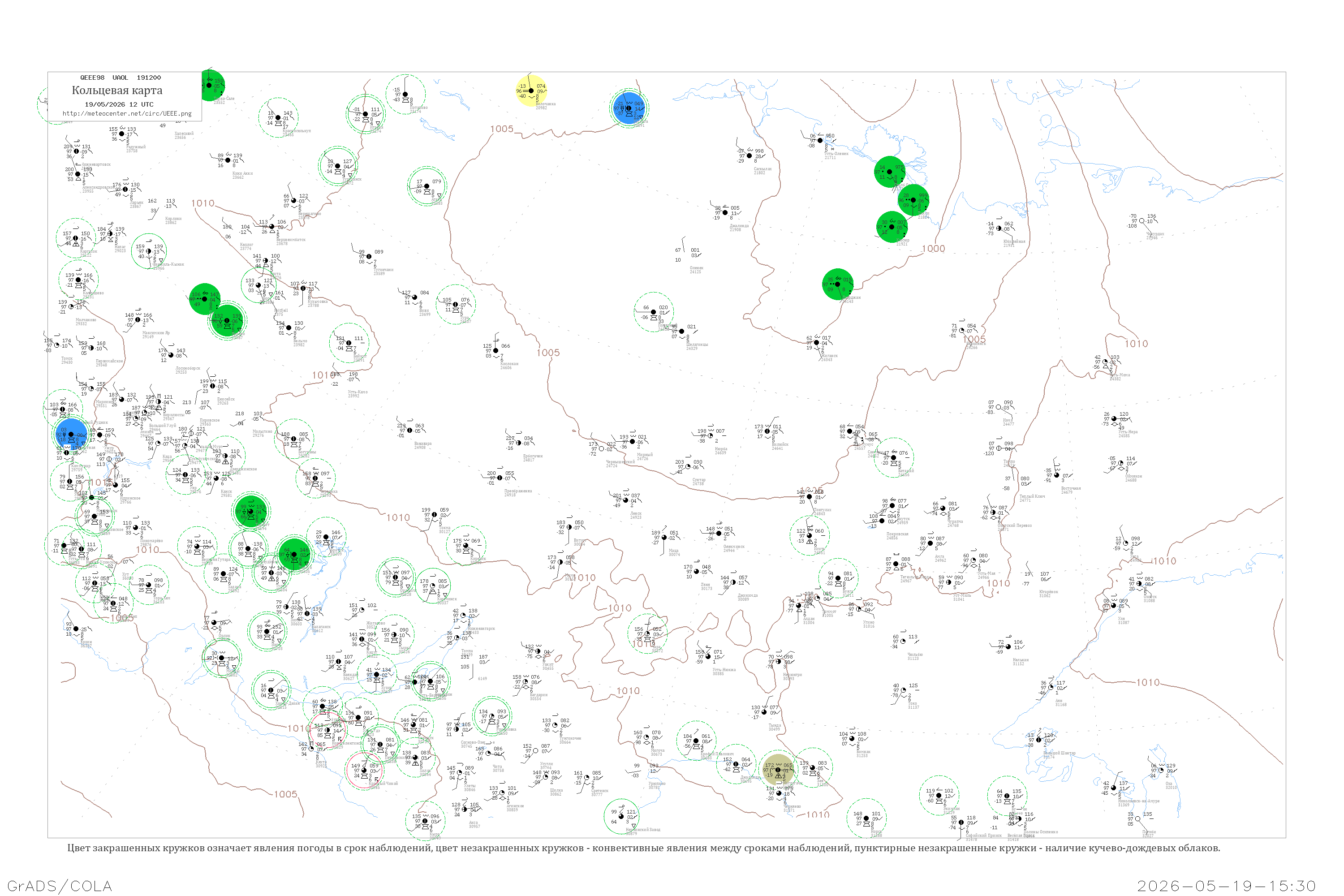This screenshot has height=896, width=1344.
Task: Click the open station circle at Чокурдах
Action: (1142, 221)
